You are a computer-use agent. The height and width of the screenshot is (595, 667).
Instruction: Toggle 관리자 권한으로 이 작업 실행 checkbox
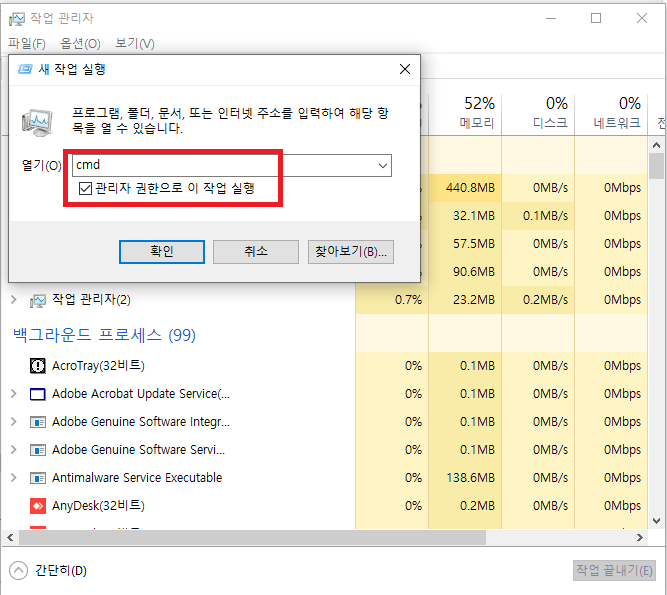(86, 188)
